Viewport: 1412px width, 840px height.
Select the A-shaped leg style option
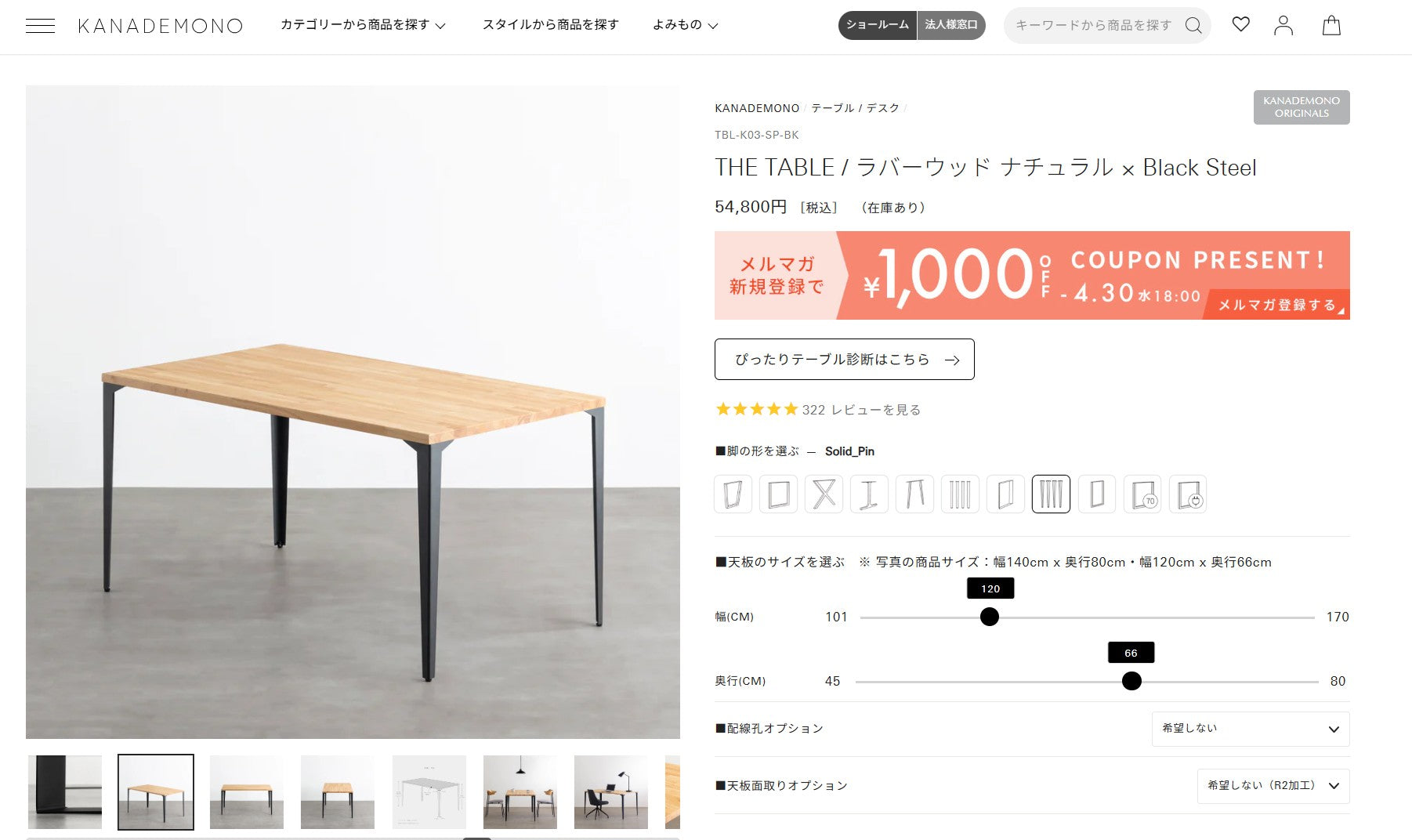point(914,494)
